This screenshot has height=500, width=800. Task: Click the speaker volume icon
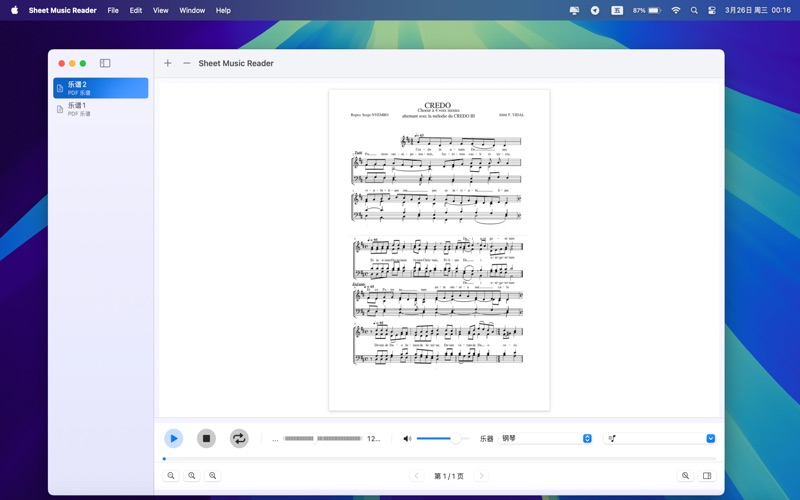pos(407,439)
